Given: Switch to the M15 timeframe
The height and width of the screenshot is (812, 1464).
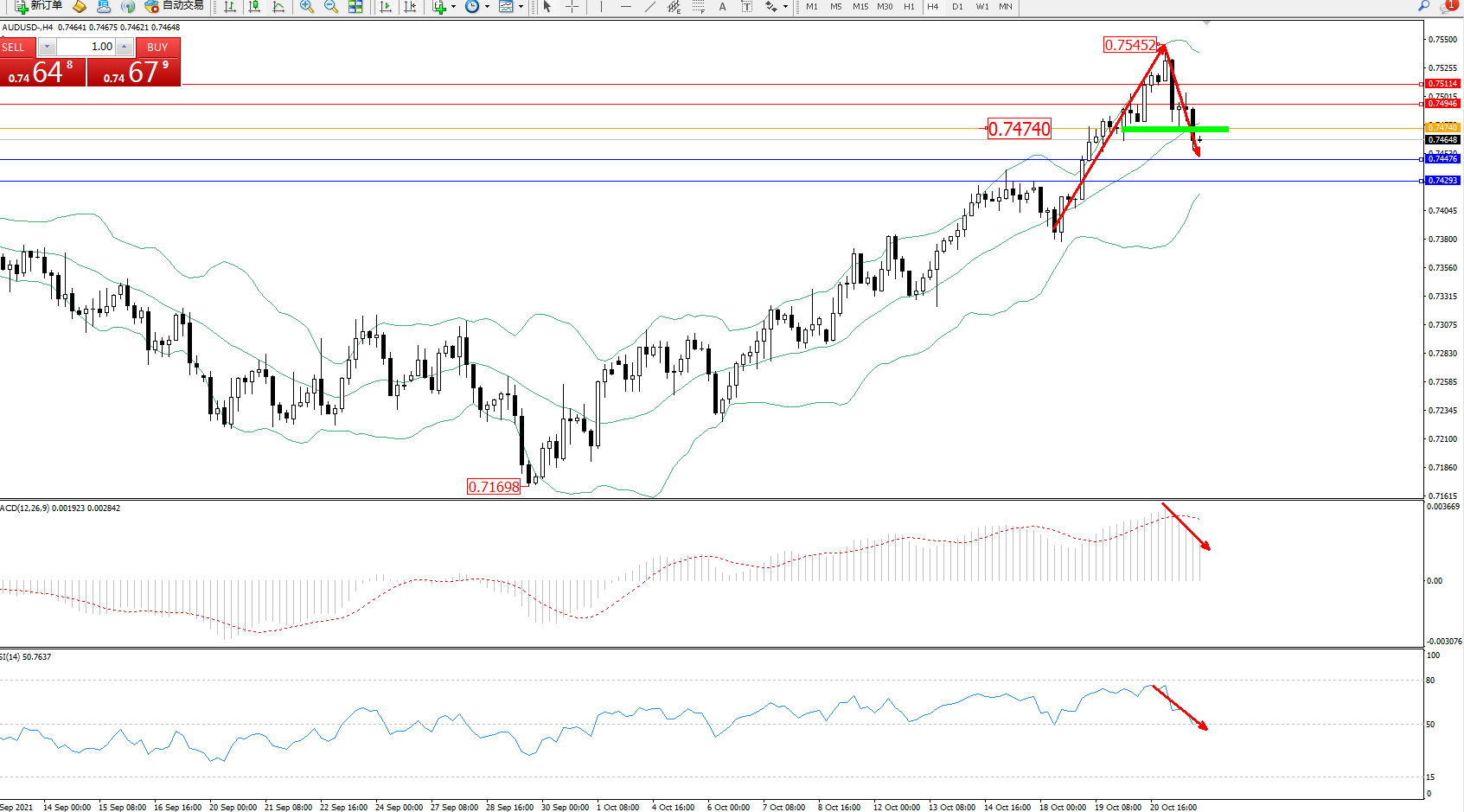Looking at the screenshot, I should [x=860, y=6].
